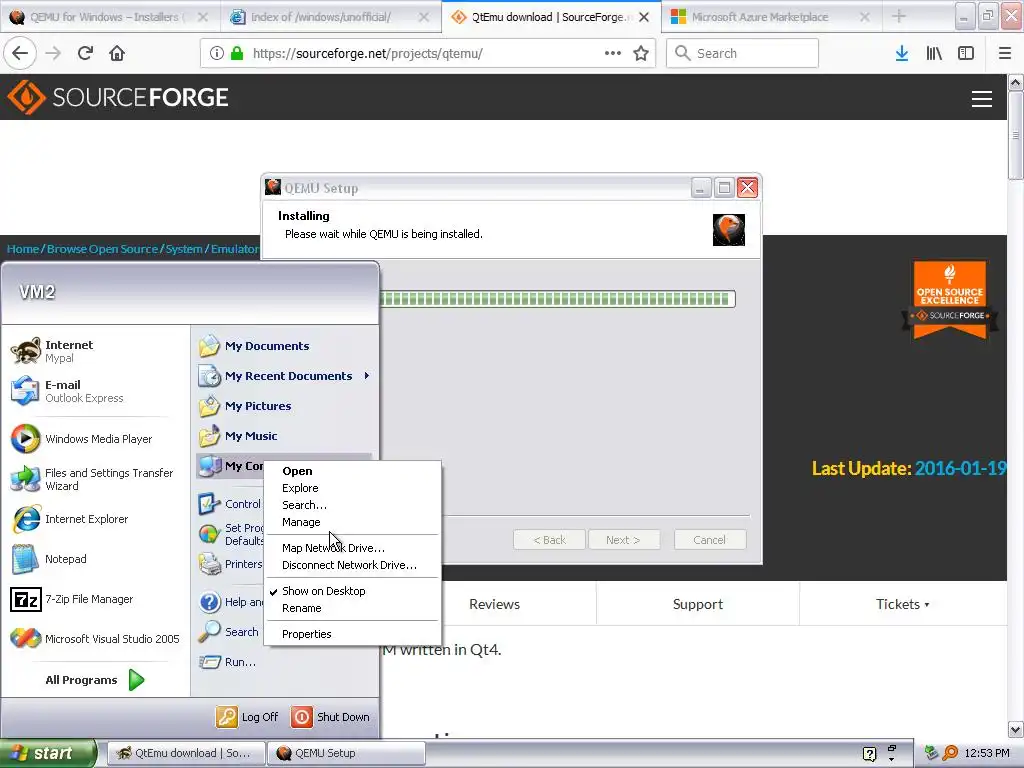Open Properties from the context menu
Screen dimensions: 1024x768
click(x=353, y=634)
